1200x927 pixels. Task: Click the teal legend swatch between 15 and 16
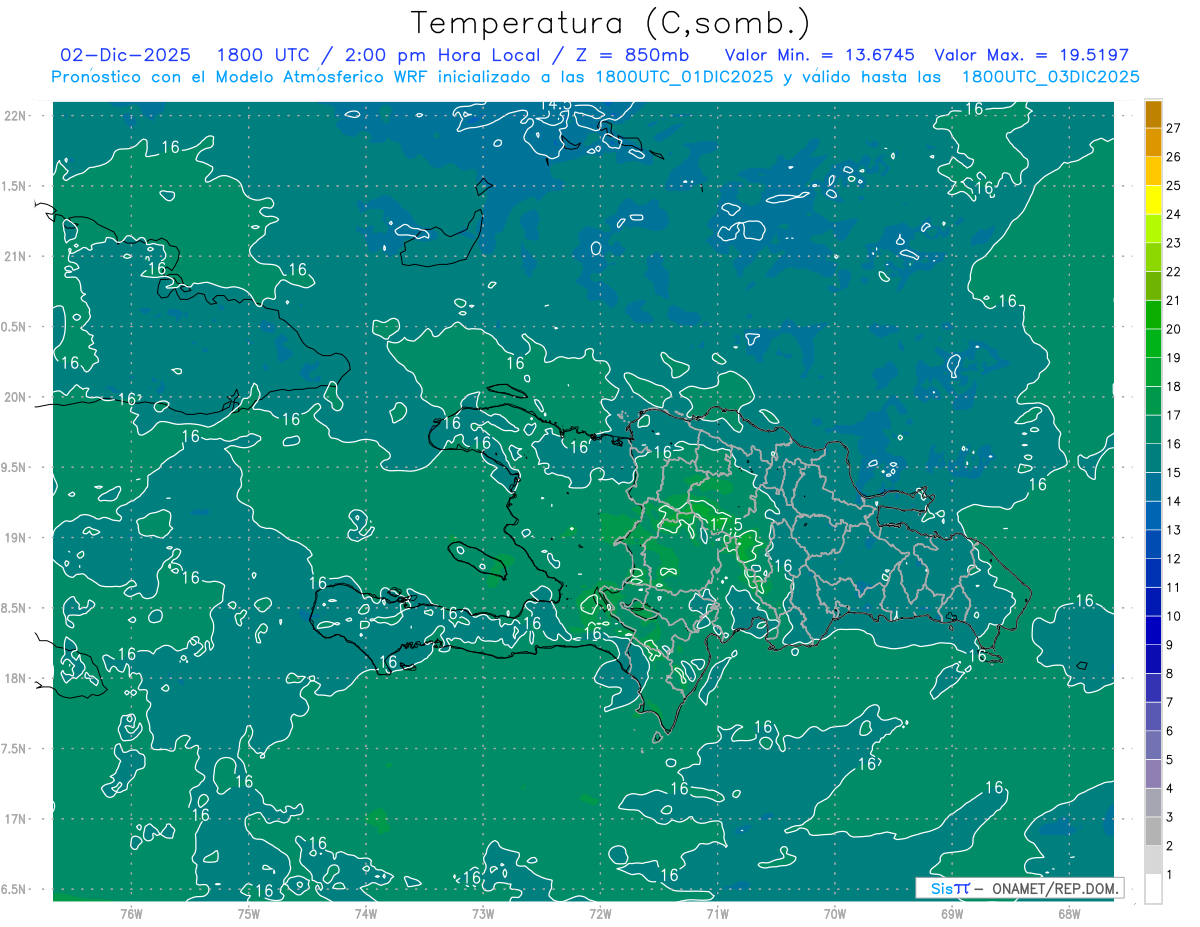pyautogui.click(x=1153, y=458)
